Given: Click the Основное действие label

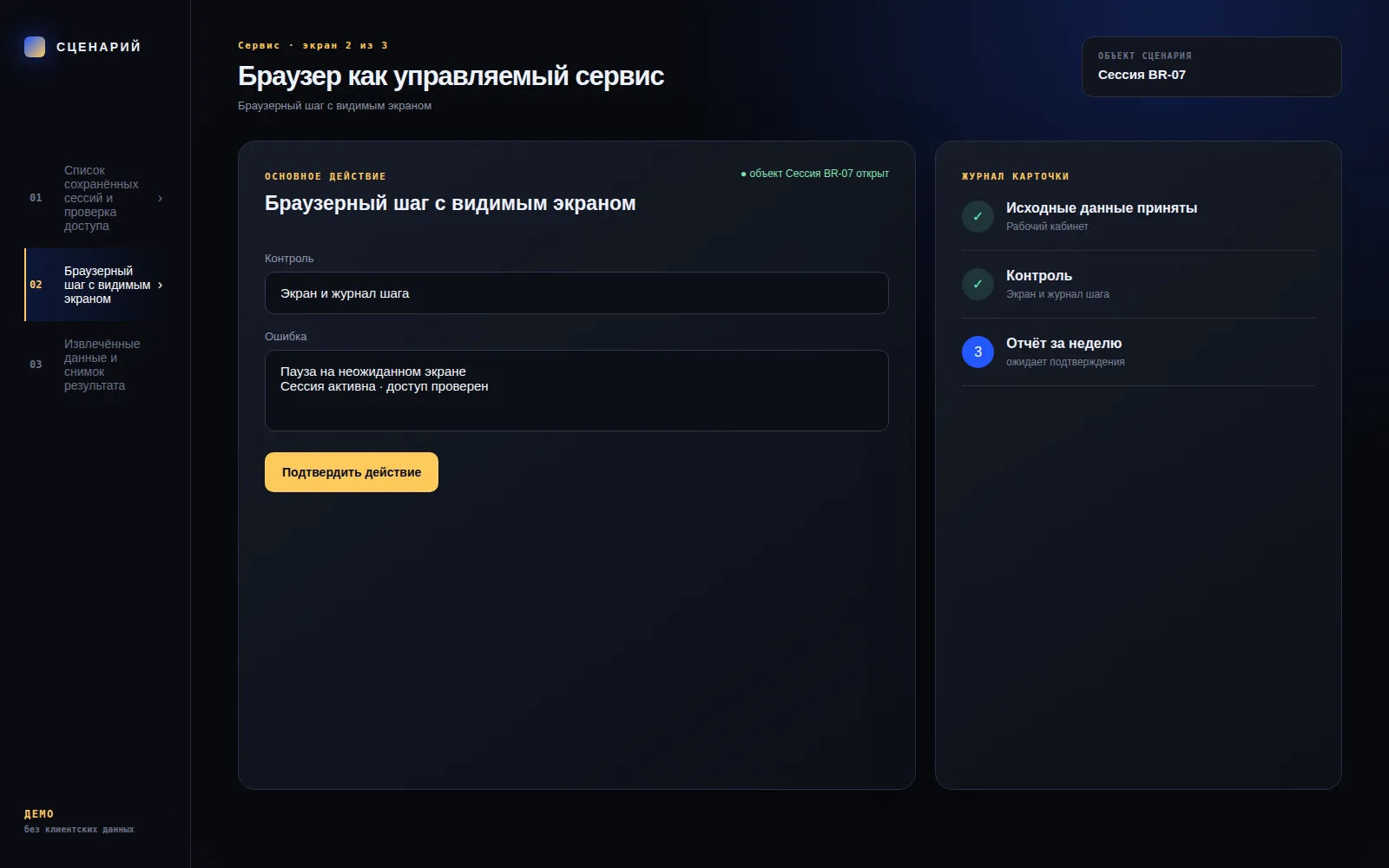Looking at the screenshot, I should pos(325,176).
